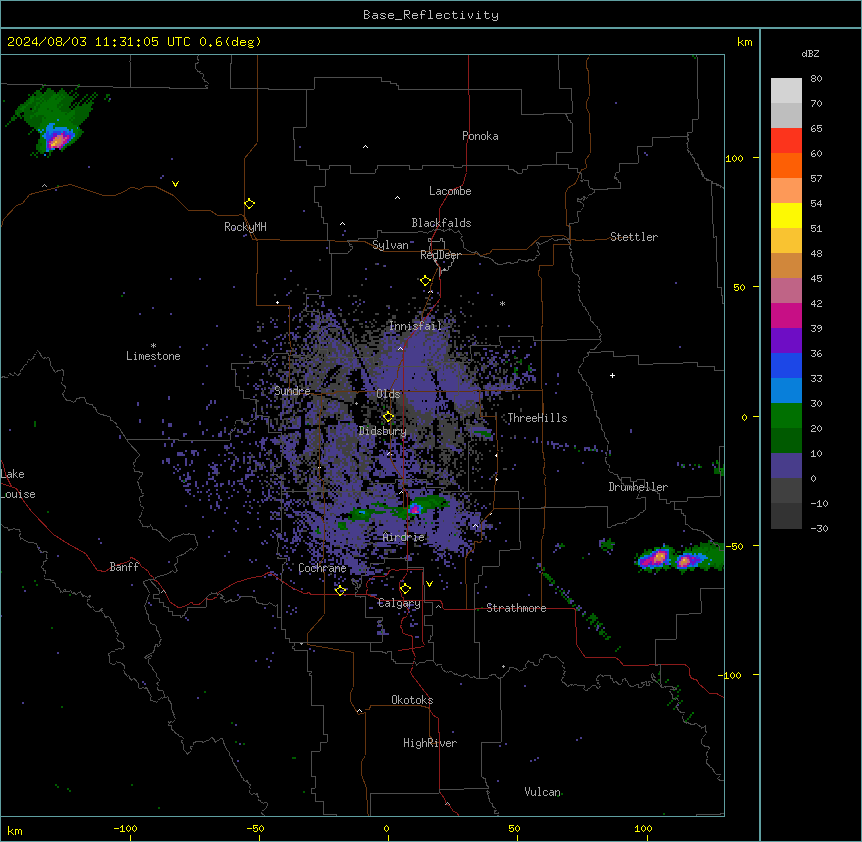Viewport: 862px width, 842px height.
Task: Click the Airdrie city label
Action: pyautogui.click(x=404, y=537)
